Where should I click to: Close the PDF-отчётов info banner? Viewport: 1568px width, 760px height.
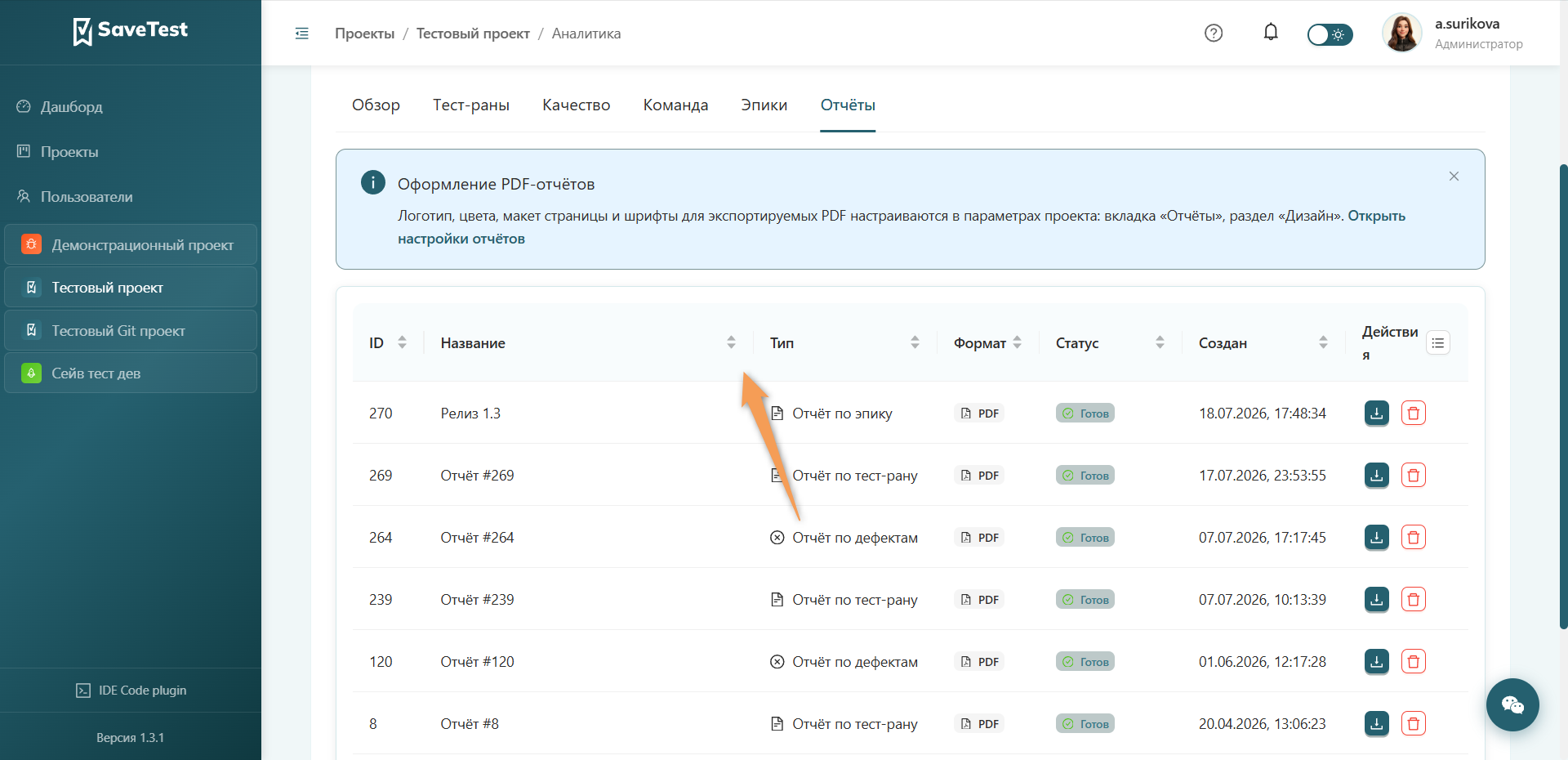pyautogui.click(x=1454, y=177)
